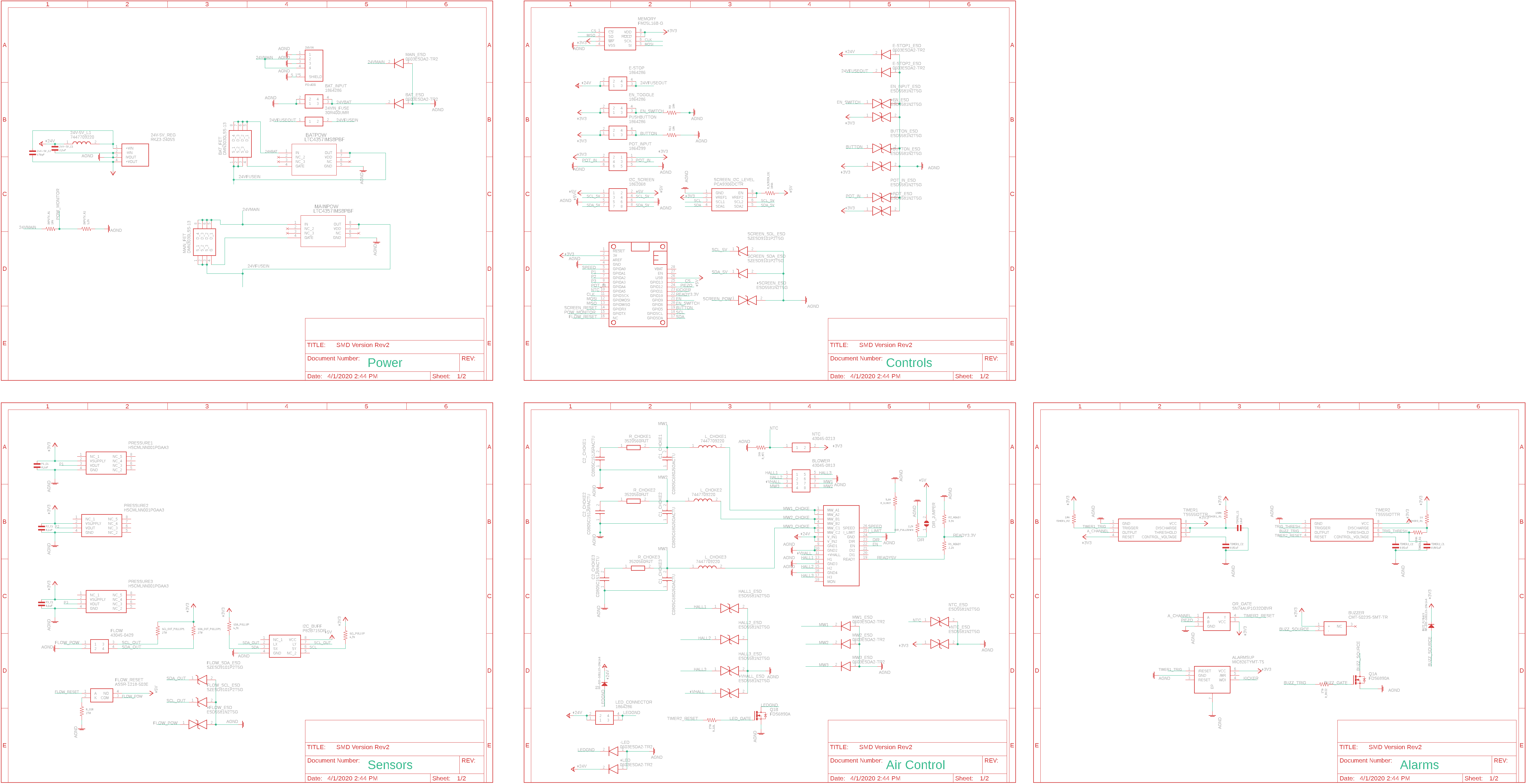Viewport: 1526px width, 784px height.
Task: Select the BLOWER 43045-0813 connector
Action: click(801, 481)
